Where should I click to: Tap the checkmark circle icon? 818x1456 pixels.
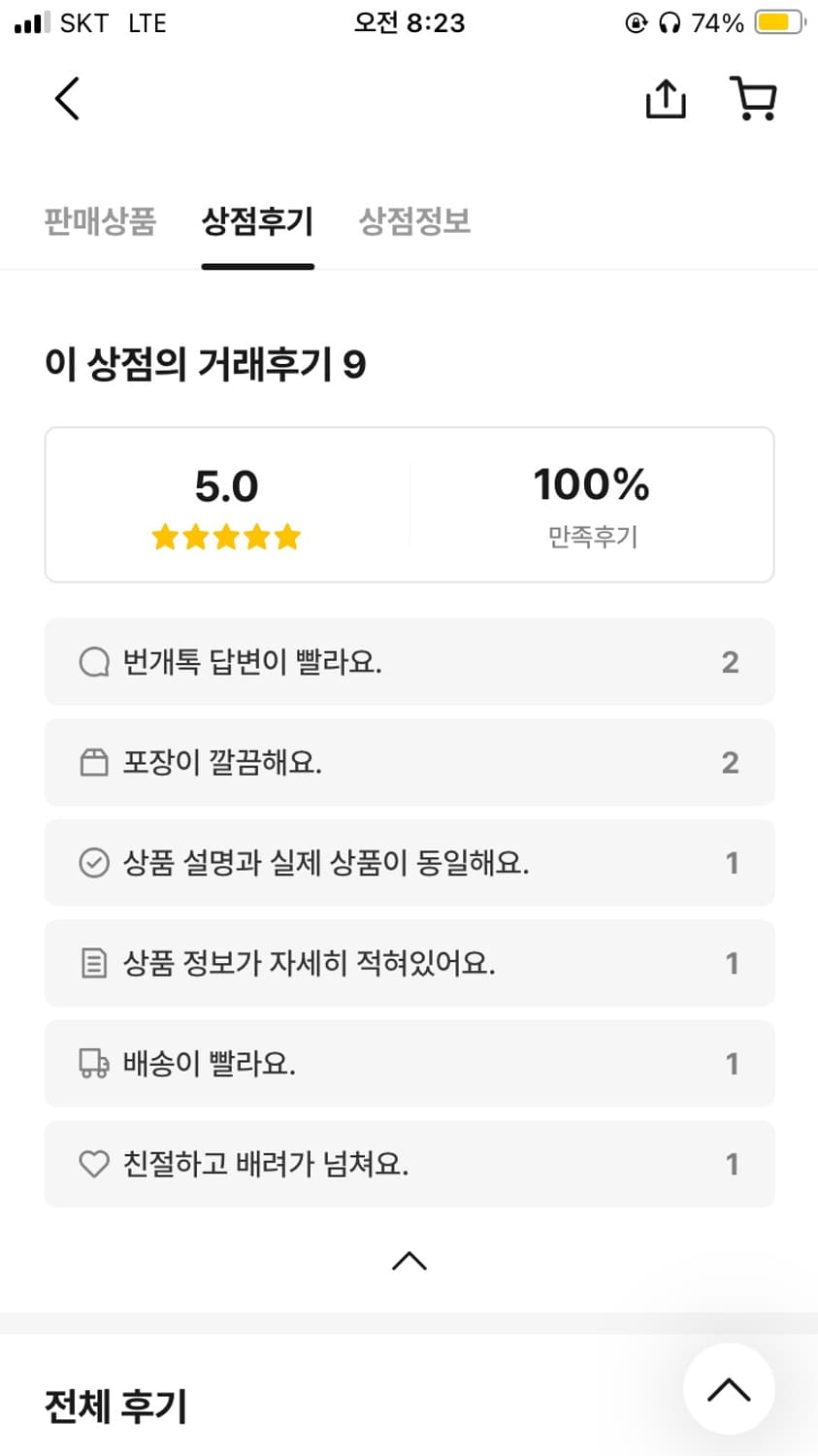[94, 863]
